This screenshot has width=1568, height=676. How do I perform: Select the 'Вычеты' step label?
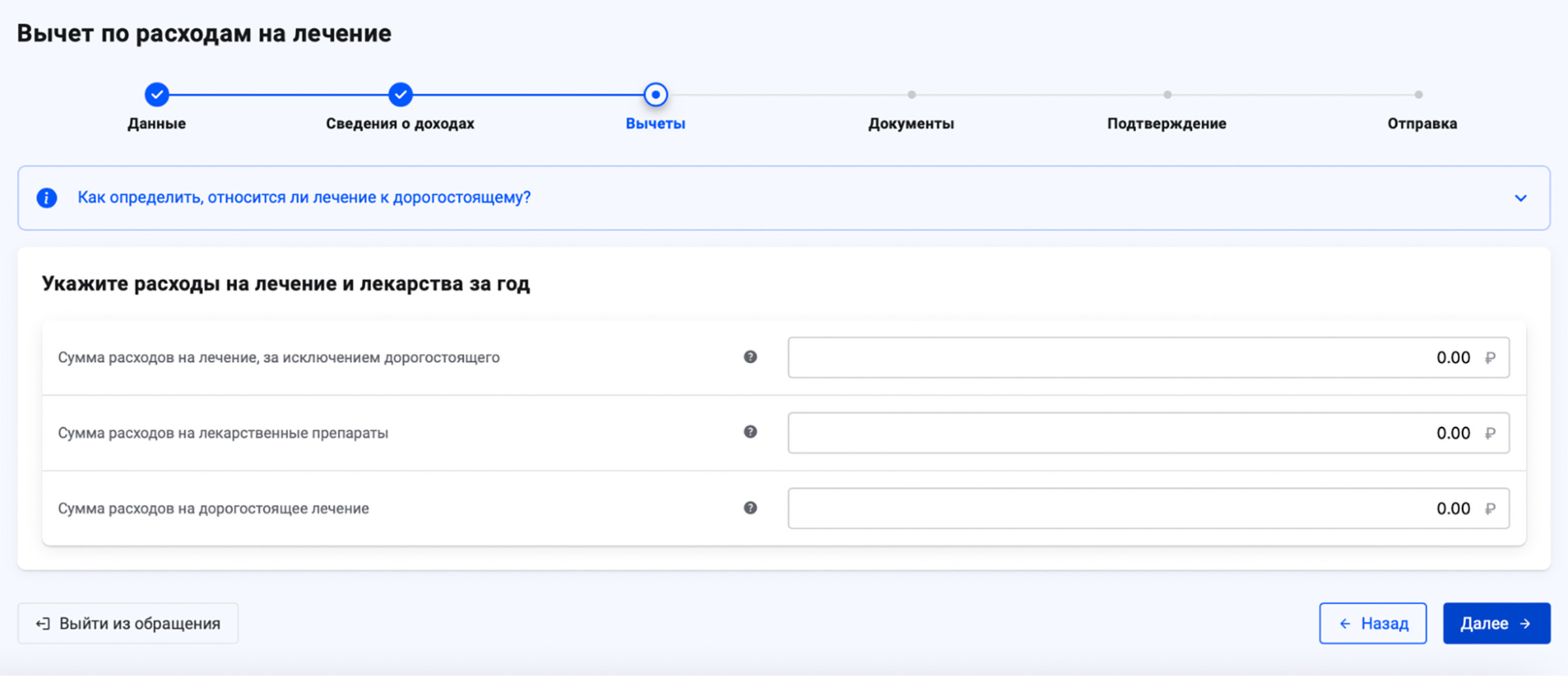[655, 123]
